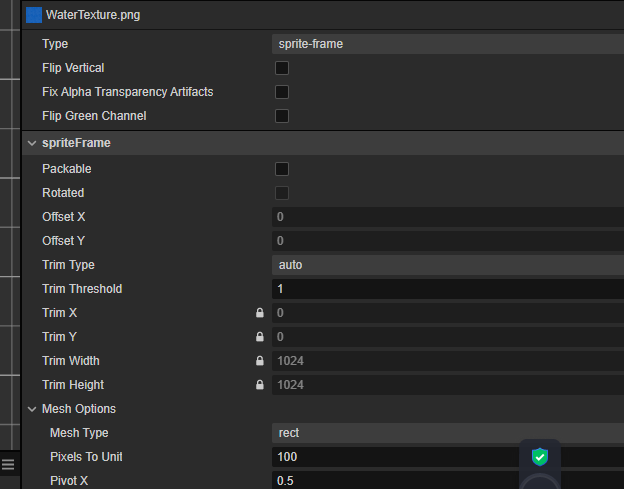Focus the Trim Threshold input field

pyautogui.click(x=448, y=289)
